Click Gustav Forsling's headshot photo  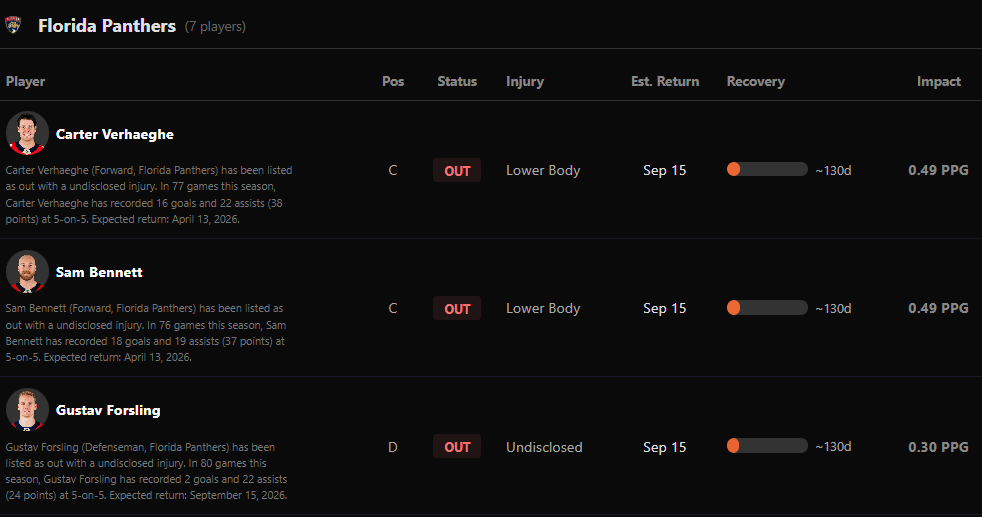pyautogui.click(x=27, y=409)
